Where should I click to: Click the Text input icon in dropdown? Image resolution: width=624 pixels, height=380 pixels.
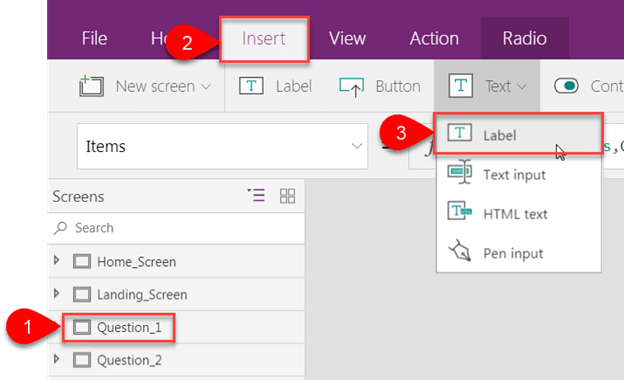(460, 172)
